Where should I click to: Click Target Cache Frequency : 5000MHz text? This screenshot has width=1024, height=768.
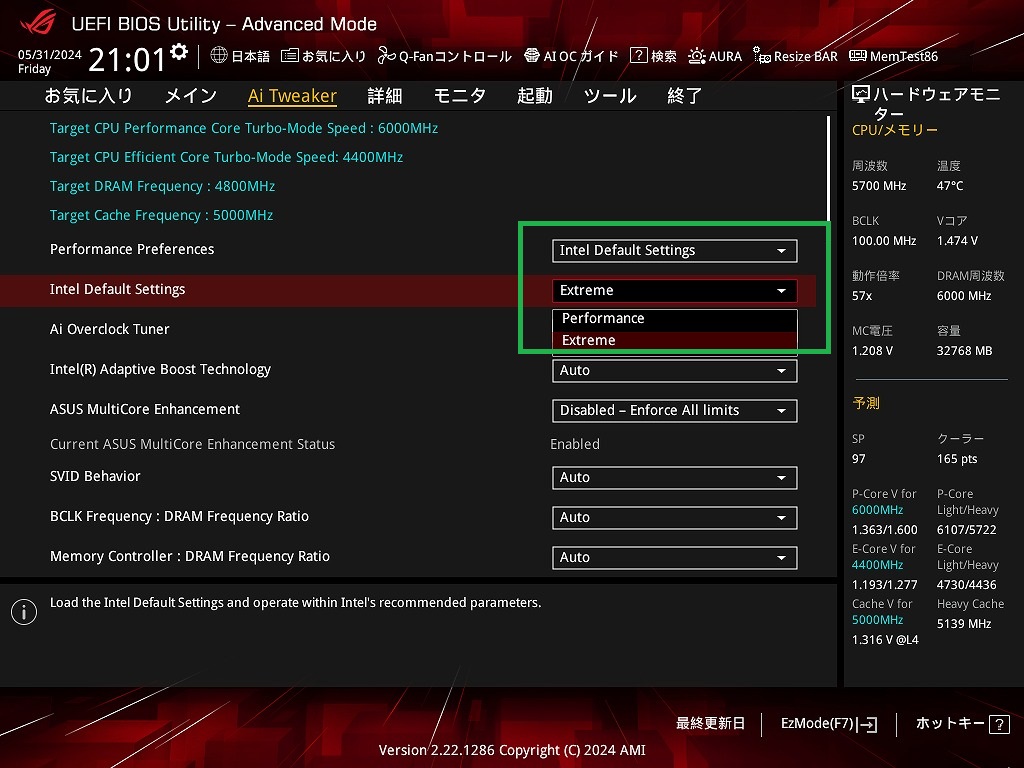pyautogui.click(x=161, y=216)
